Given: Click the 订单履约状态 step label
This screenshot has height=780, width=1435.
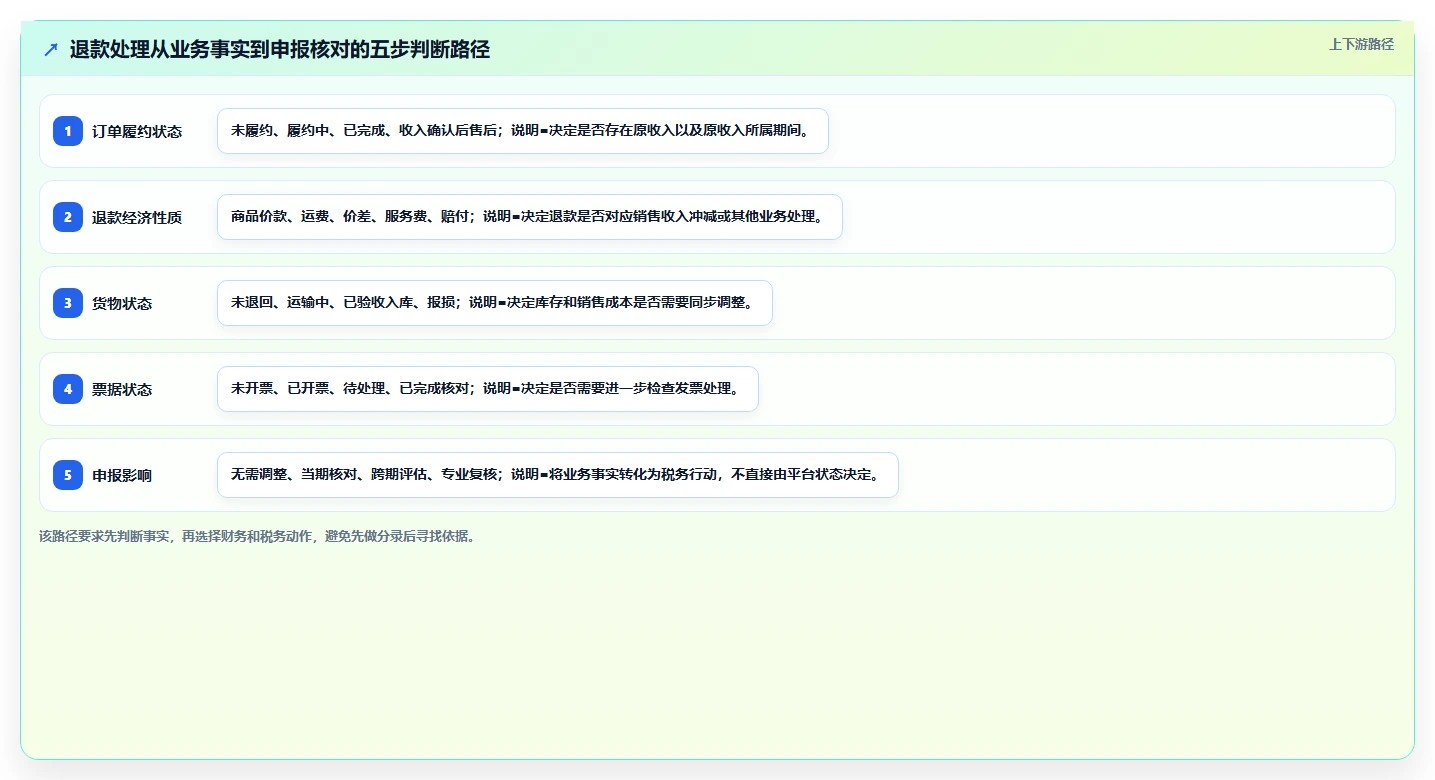Looking at the screenshot, I should 137,131.
